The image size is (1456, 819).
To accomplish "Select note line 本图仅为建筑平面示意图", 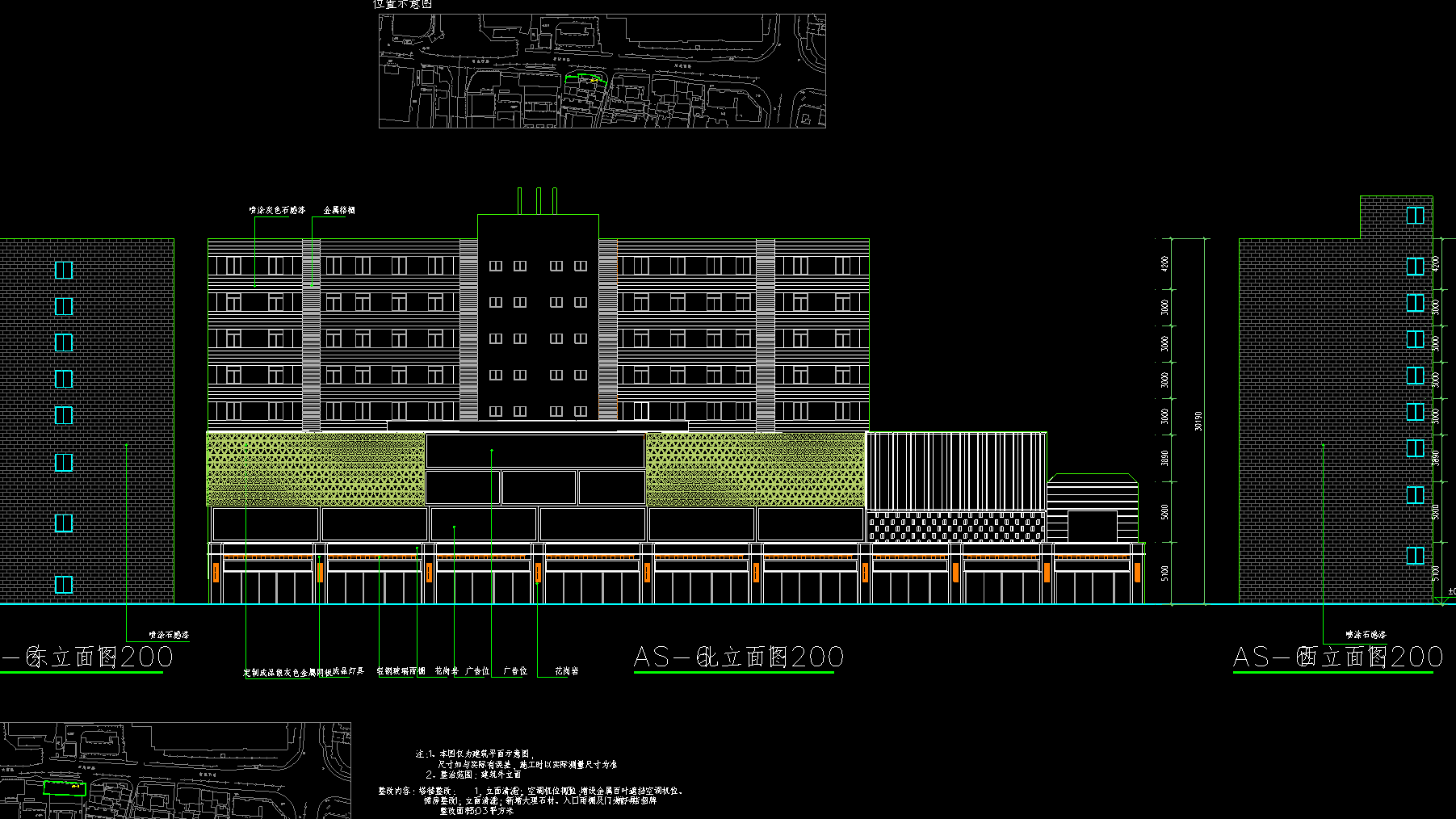I will click(486, 754).
